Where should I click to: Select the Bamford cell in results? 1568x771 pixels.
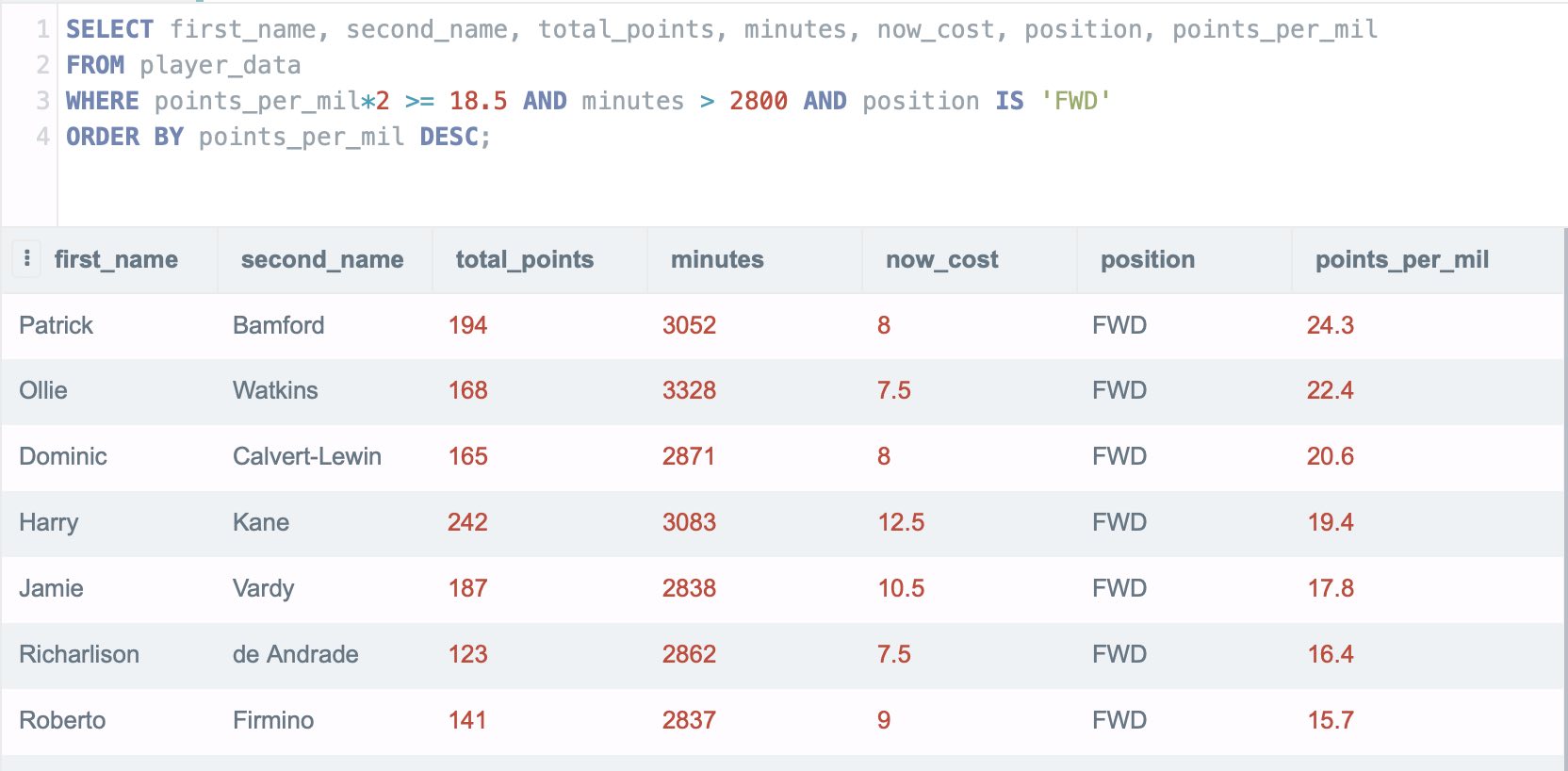point(278,325)
